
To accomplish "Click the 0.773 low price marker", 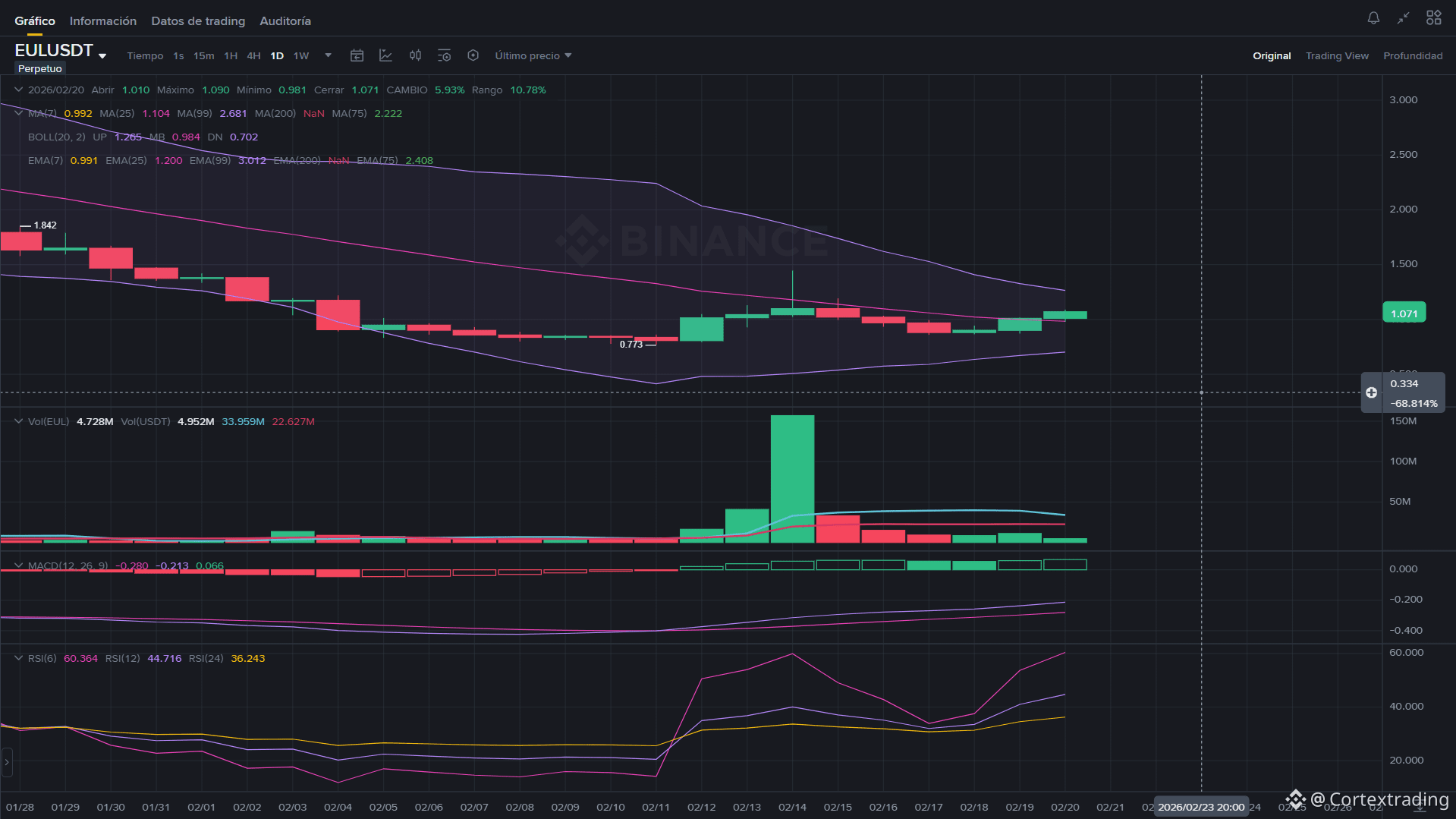I will pos(631,345).
